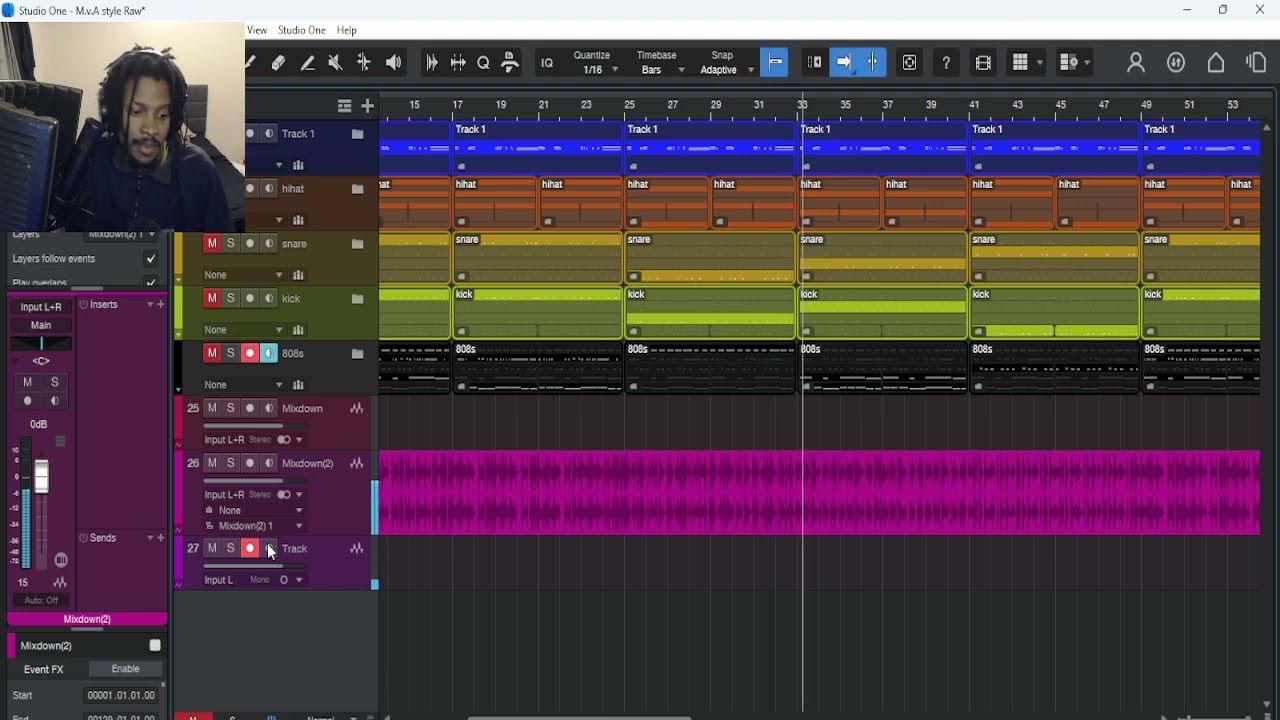The width and height of the screenshot is (1280, 720).
Task: Click the IQ input quantize button
Action: click(547, 63)
